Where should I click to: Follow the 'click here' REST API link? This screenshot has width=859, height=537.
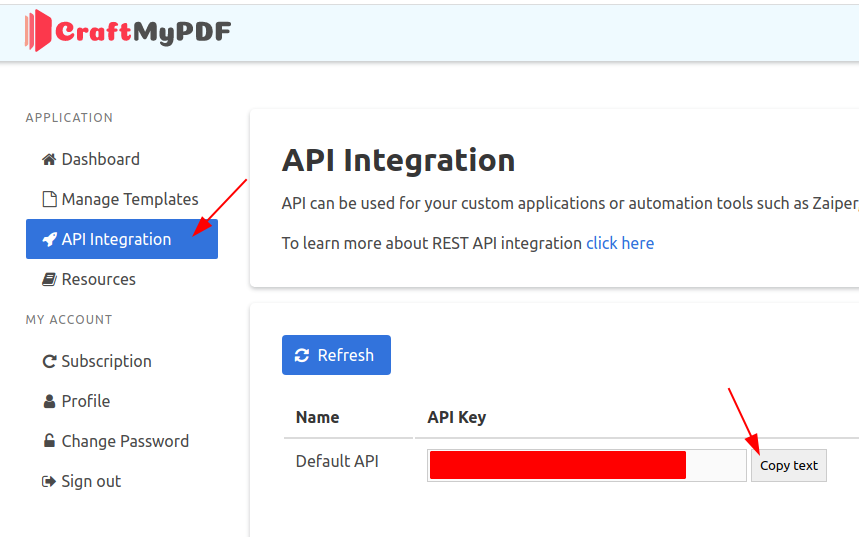620,243
